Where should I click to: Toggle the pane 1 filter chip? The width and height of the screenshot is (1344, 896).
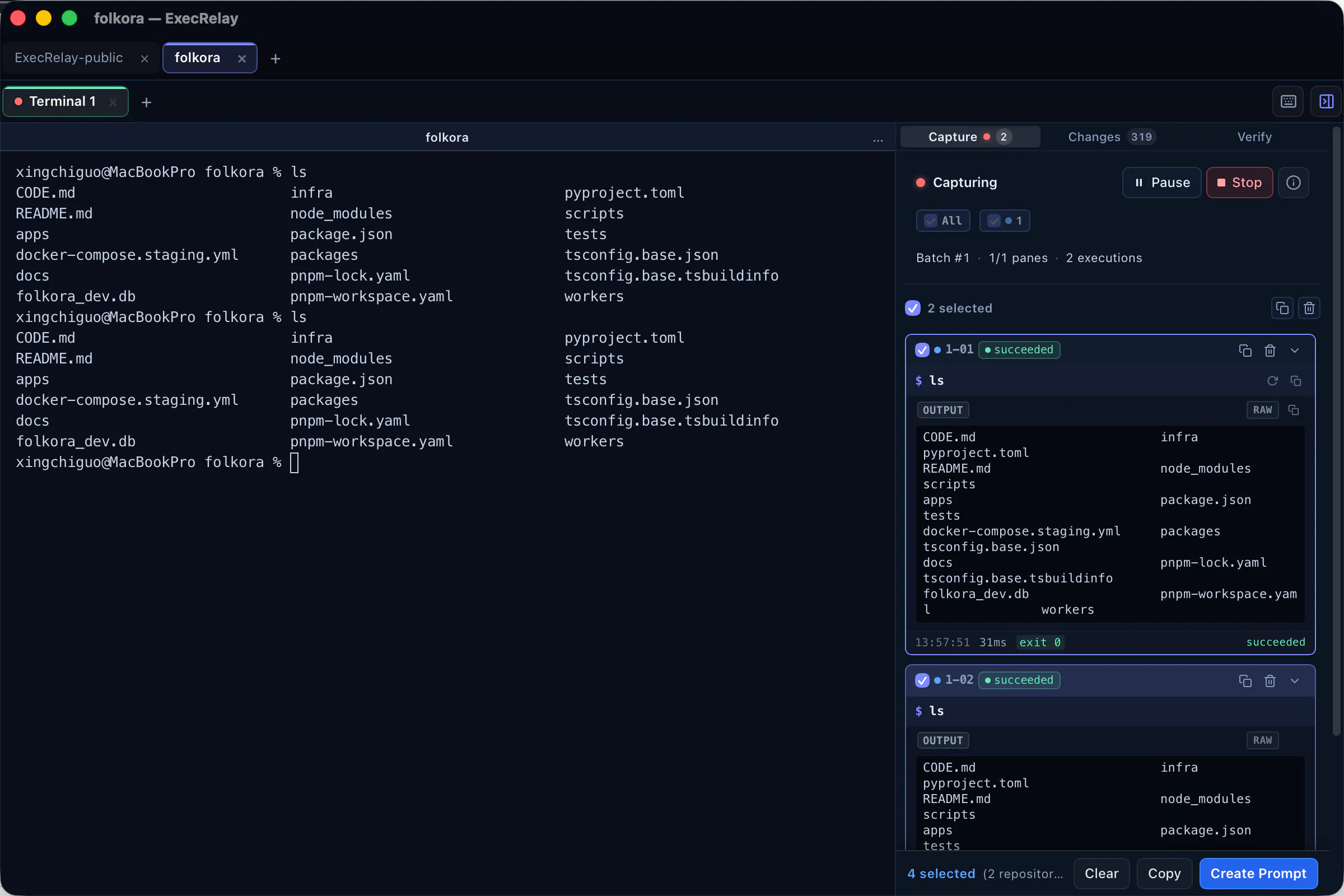1004,221
